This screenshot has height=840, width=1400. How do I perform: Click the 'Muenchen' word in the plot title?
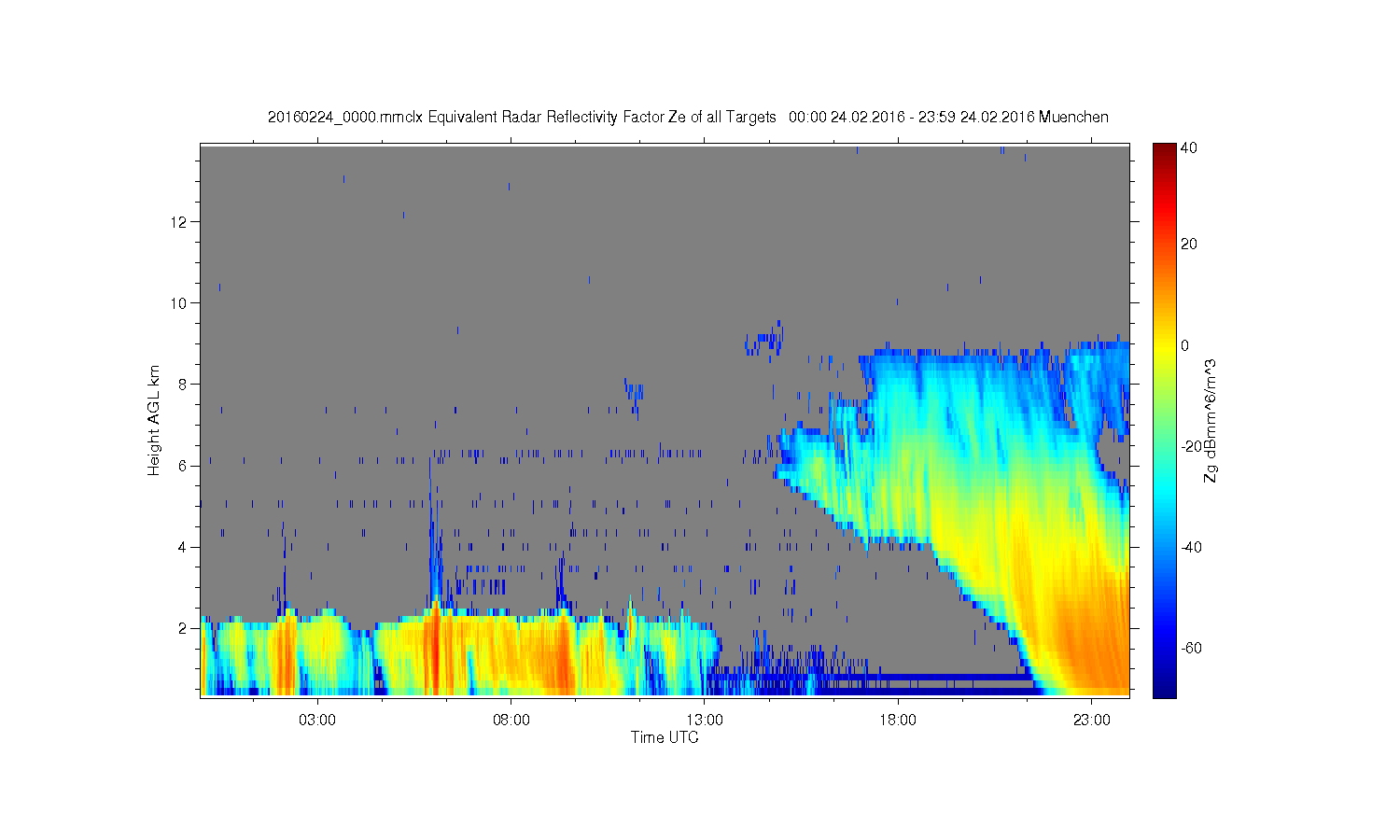[1073, 117]
